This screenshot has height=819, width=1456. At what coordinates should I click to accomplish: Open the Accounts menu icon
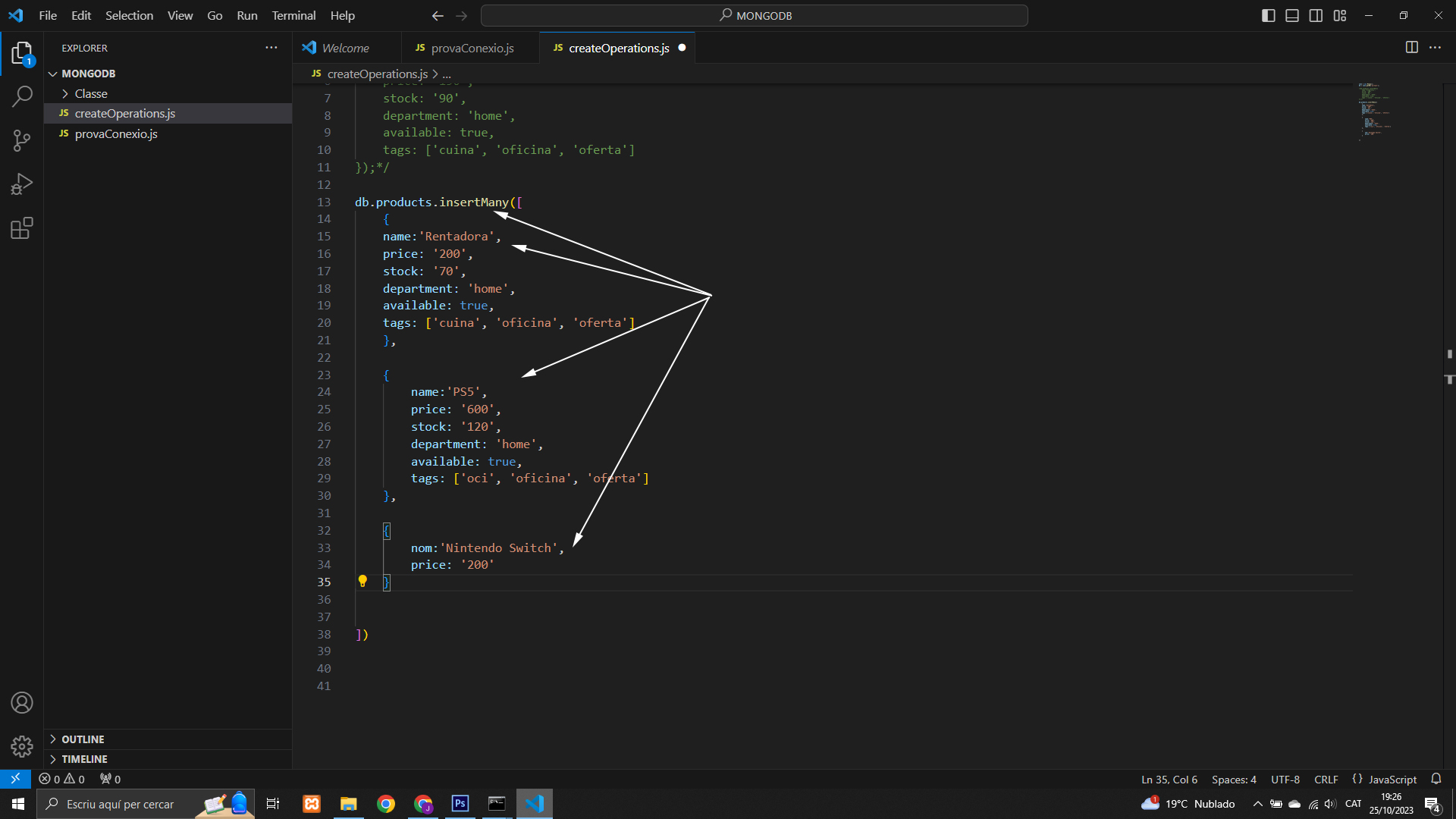click(22, 703)
